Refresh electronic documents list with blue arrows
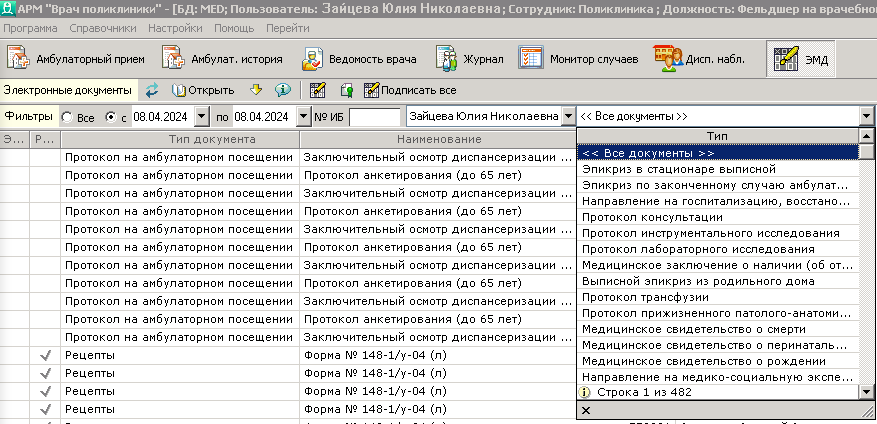Image resolution: width=877 pixels, height=424 pixels. (152, 90)
